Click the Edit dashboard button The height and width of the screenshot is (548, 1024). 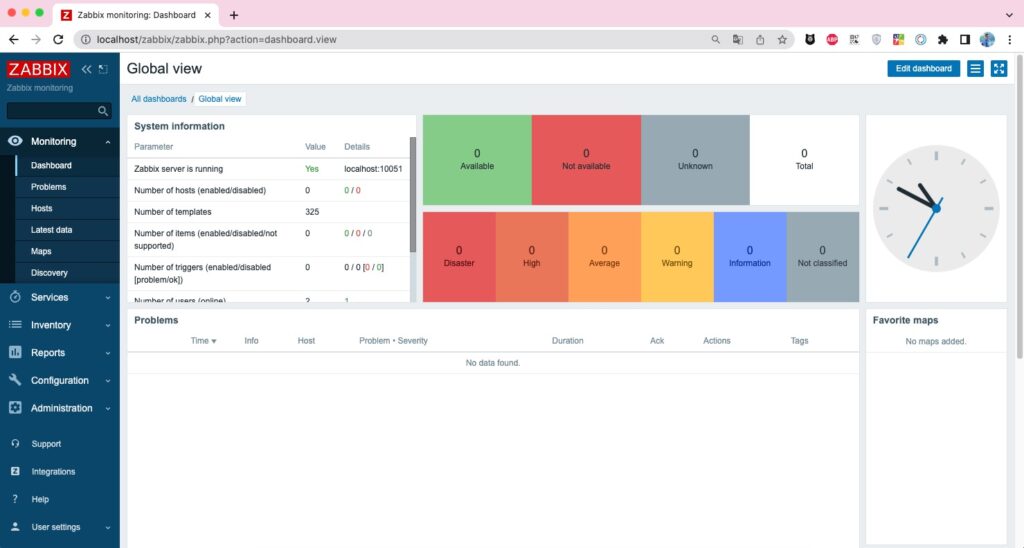tap(923, 69)
